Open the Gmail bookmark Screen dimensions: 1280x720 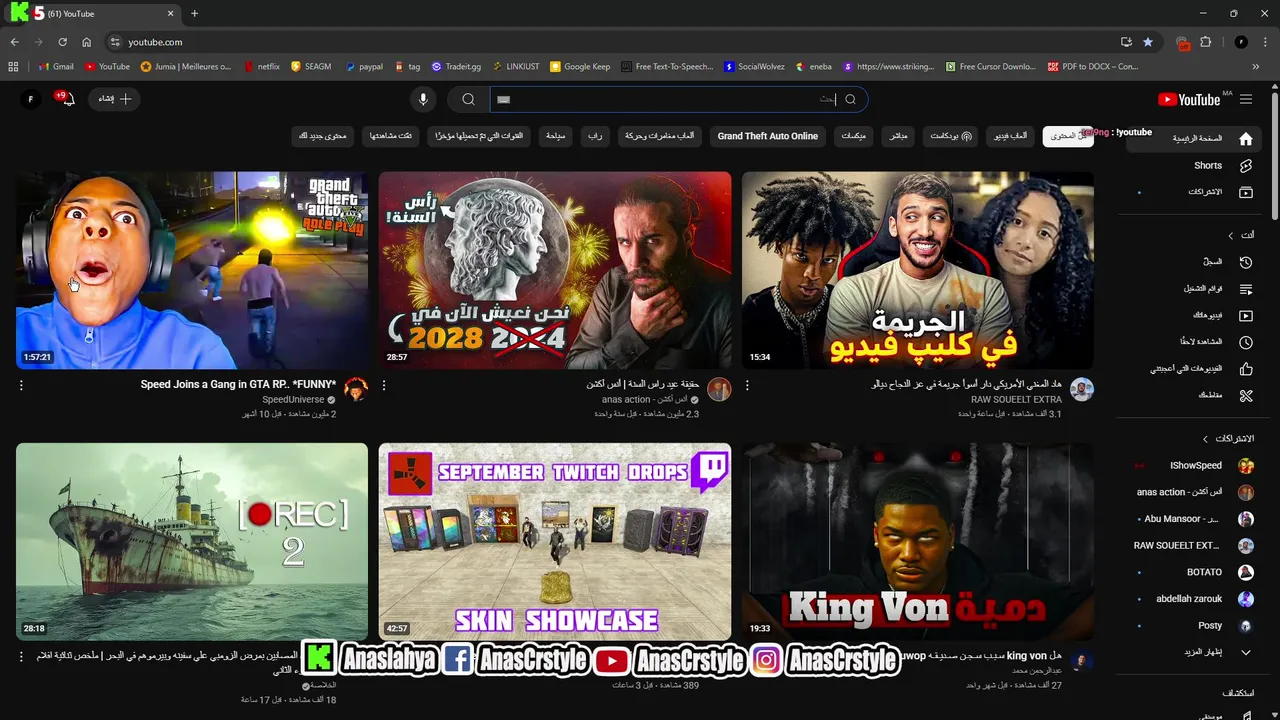[56, 67]
